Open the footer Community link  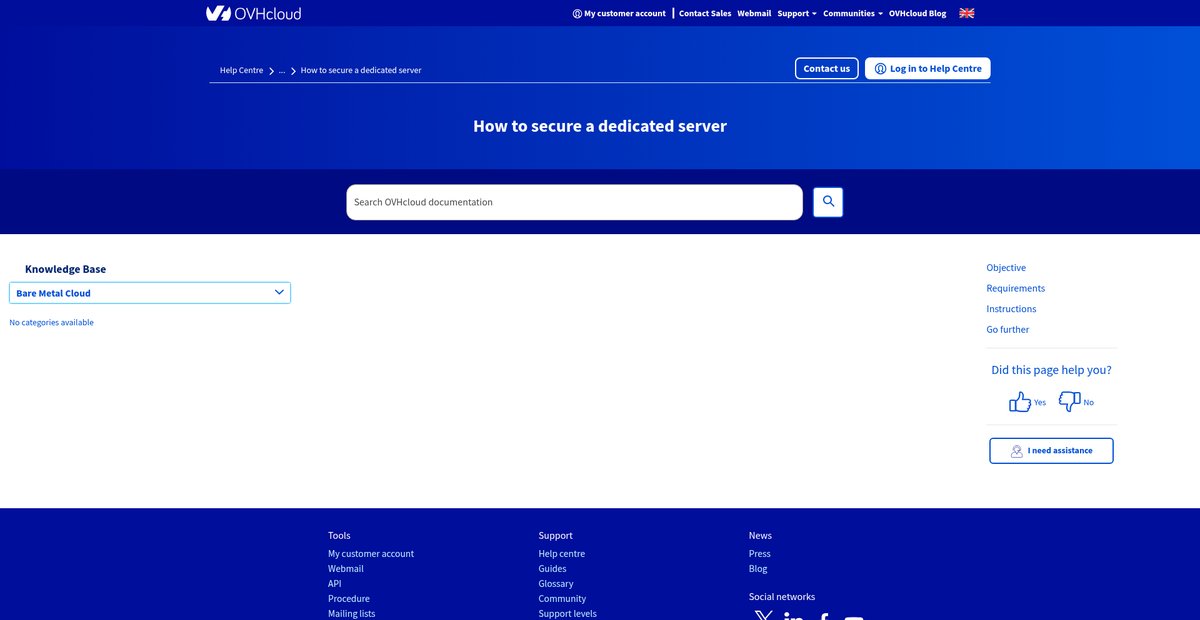[562, 599]
